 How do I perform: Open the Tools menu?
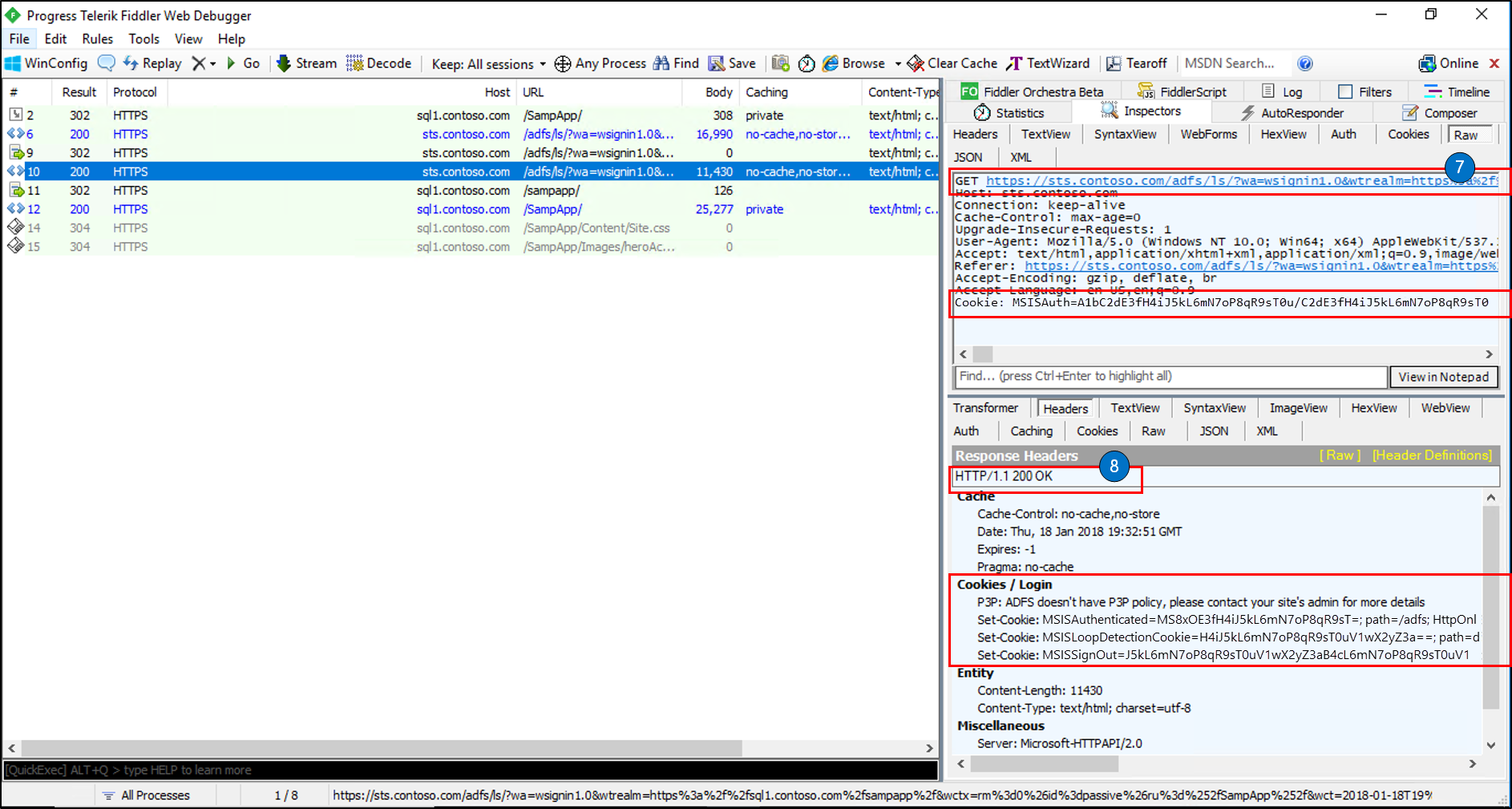point(144,38)
